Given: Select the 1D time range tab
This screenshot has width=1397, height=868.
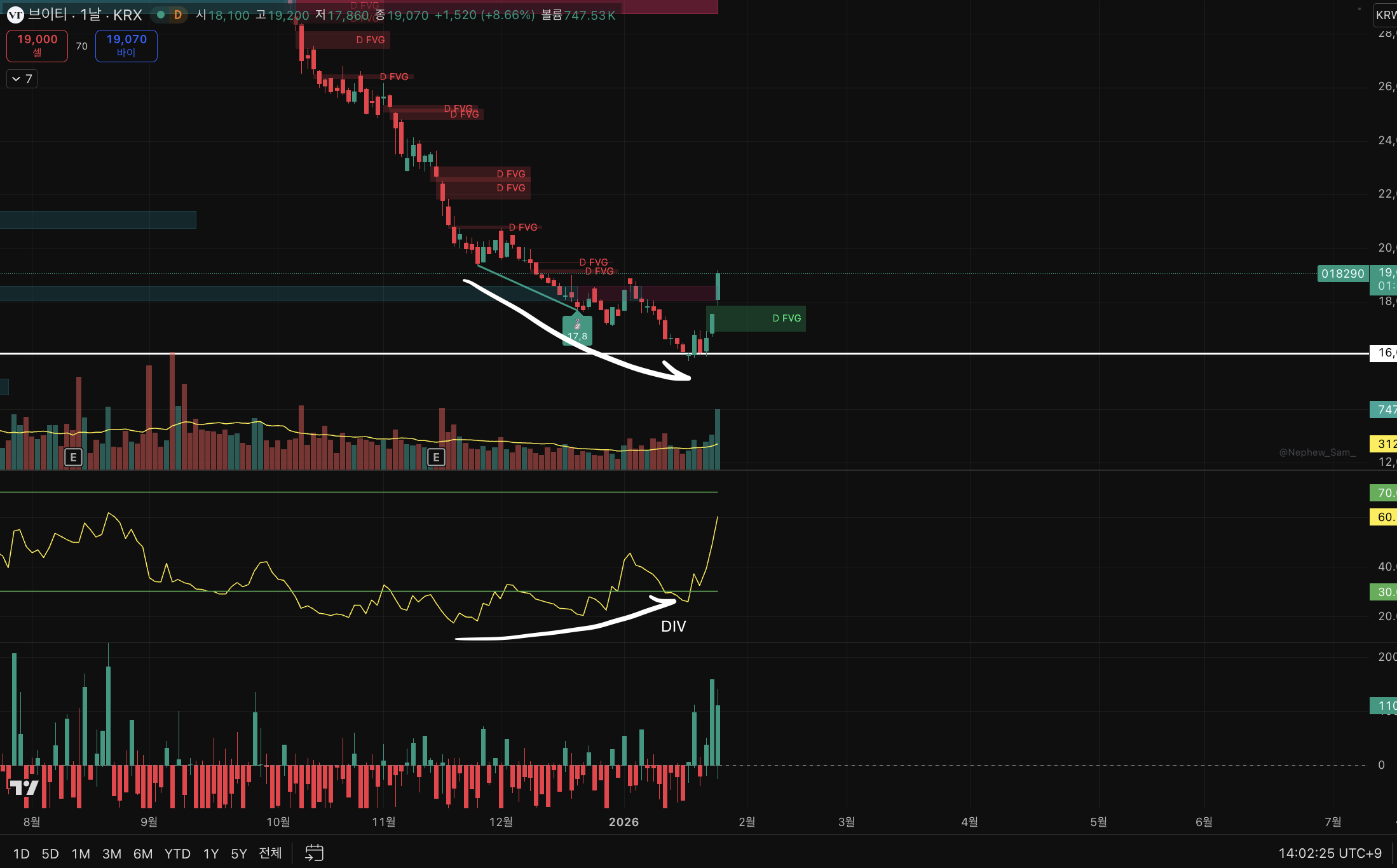Looking at the screenshot, I should [x=21, y=853].
